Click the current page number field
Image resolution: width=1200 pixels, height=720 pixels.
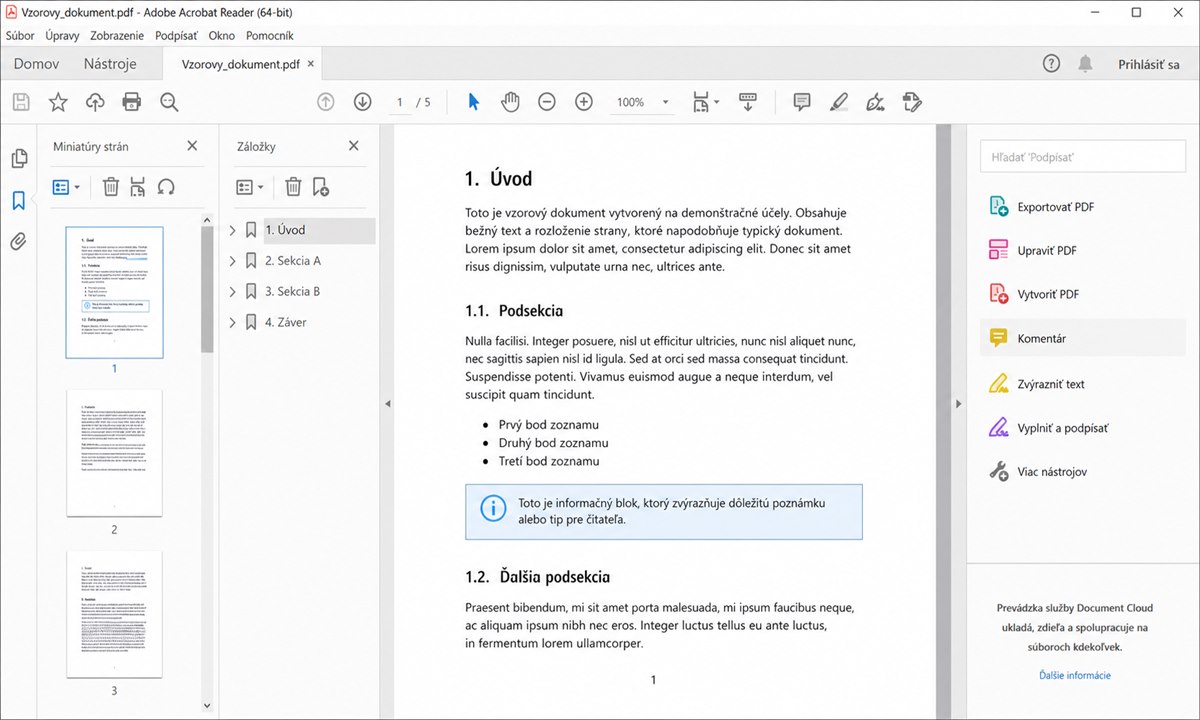point(400,102)
